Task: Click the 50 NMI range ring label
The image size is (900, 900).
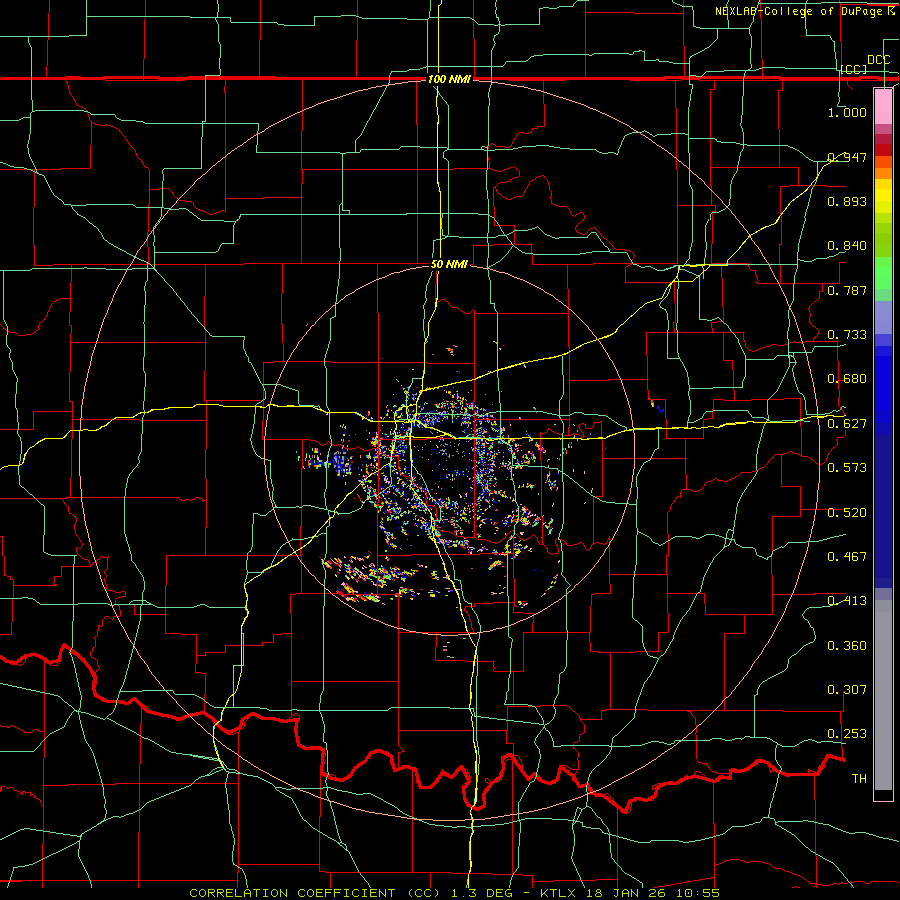Action: [x=449, y=264]
